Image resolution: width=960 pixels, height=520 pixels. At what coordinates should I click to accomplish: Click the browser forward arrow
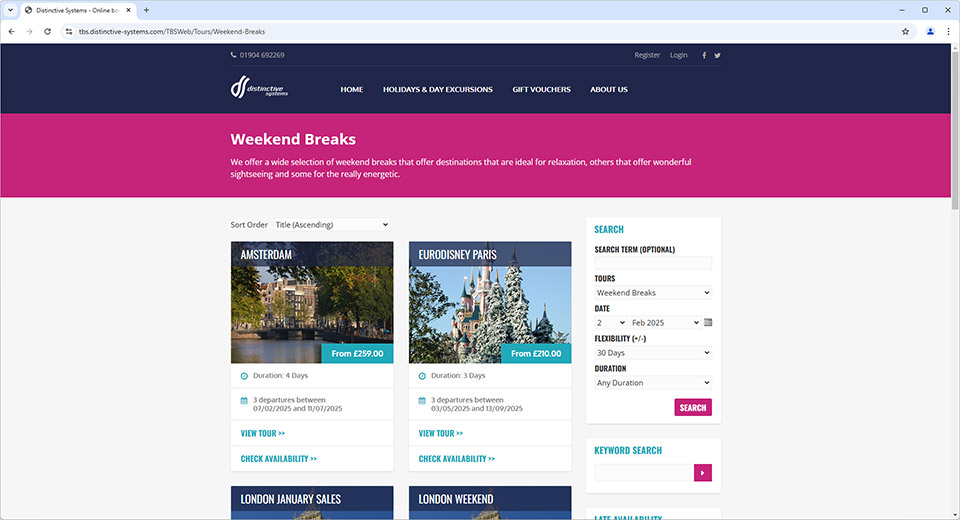pyautogui.click(x=29, y=31)
